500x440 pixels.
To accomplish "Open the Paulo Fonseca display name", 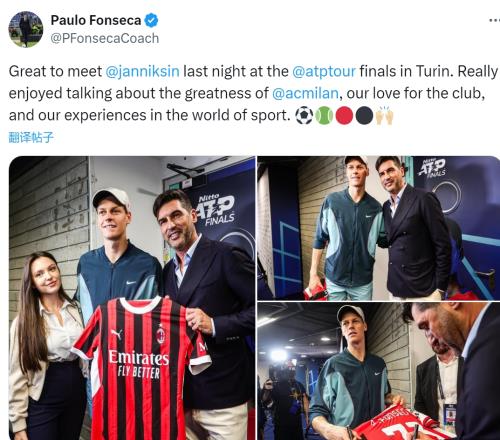I will [x=96, y=20].
